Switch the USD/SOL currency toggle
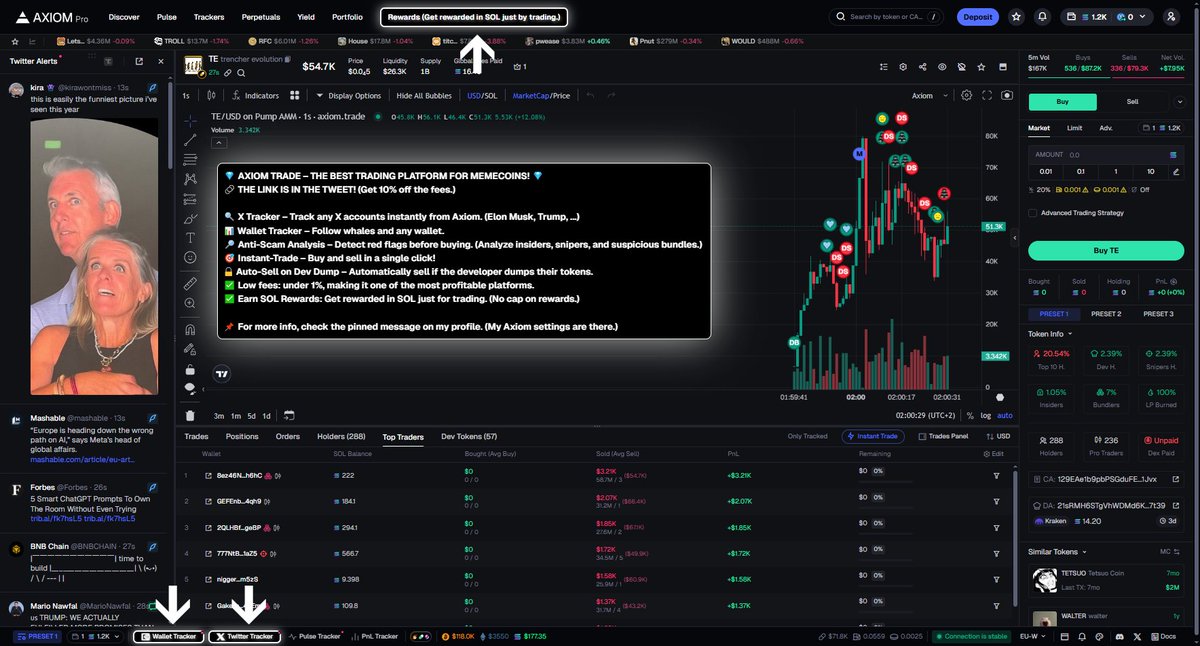Image resolution: width=1200 pixels, height=646 pixels. click(x=482, y=96)
